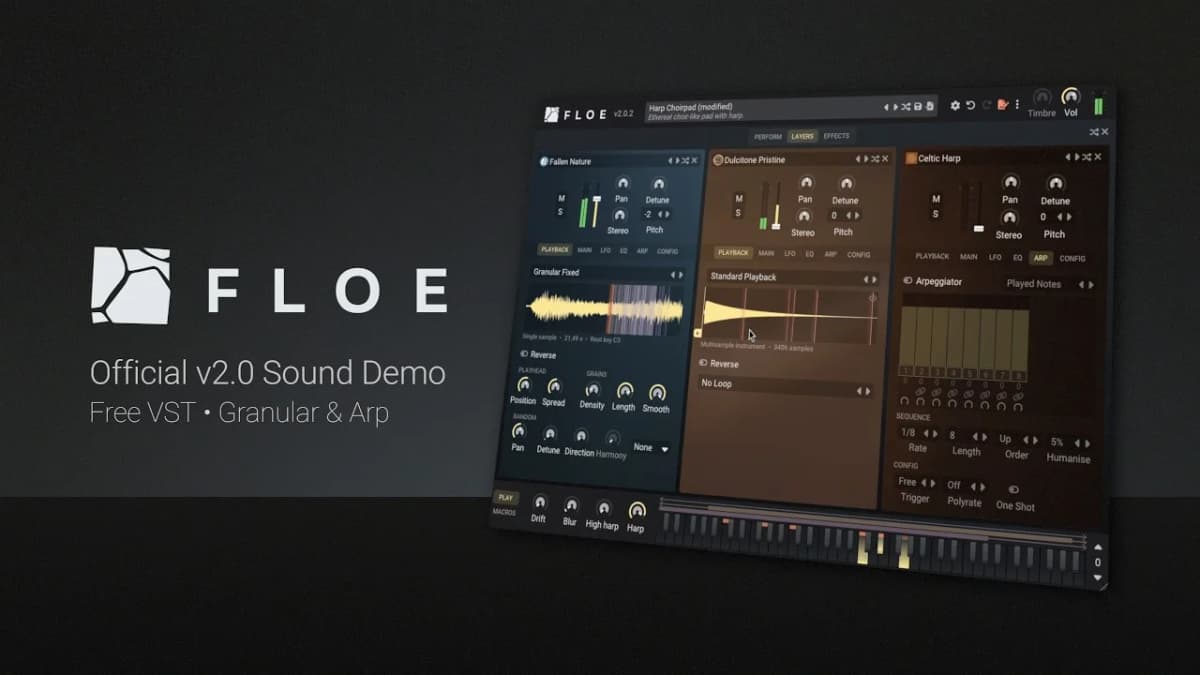Toggle the One Shot switch
The height and width of the screenshot is (675, 1200).
pos(1013,489)
